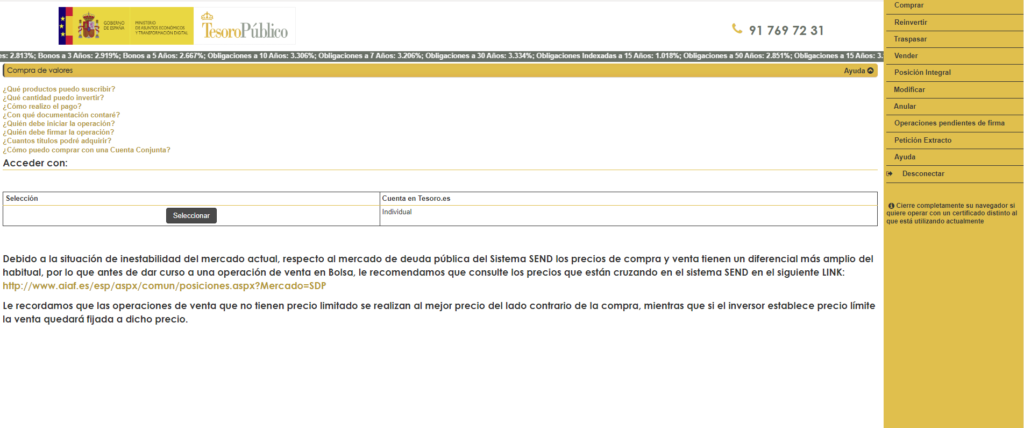Open '¿Cuantos títulos podré adquirir?' link

tap(57, 140)
